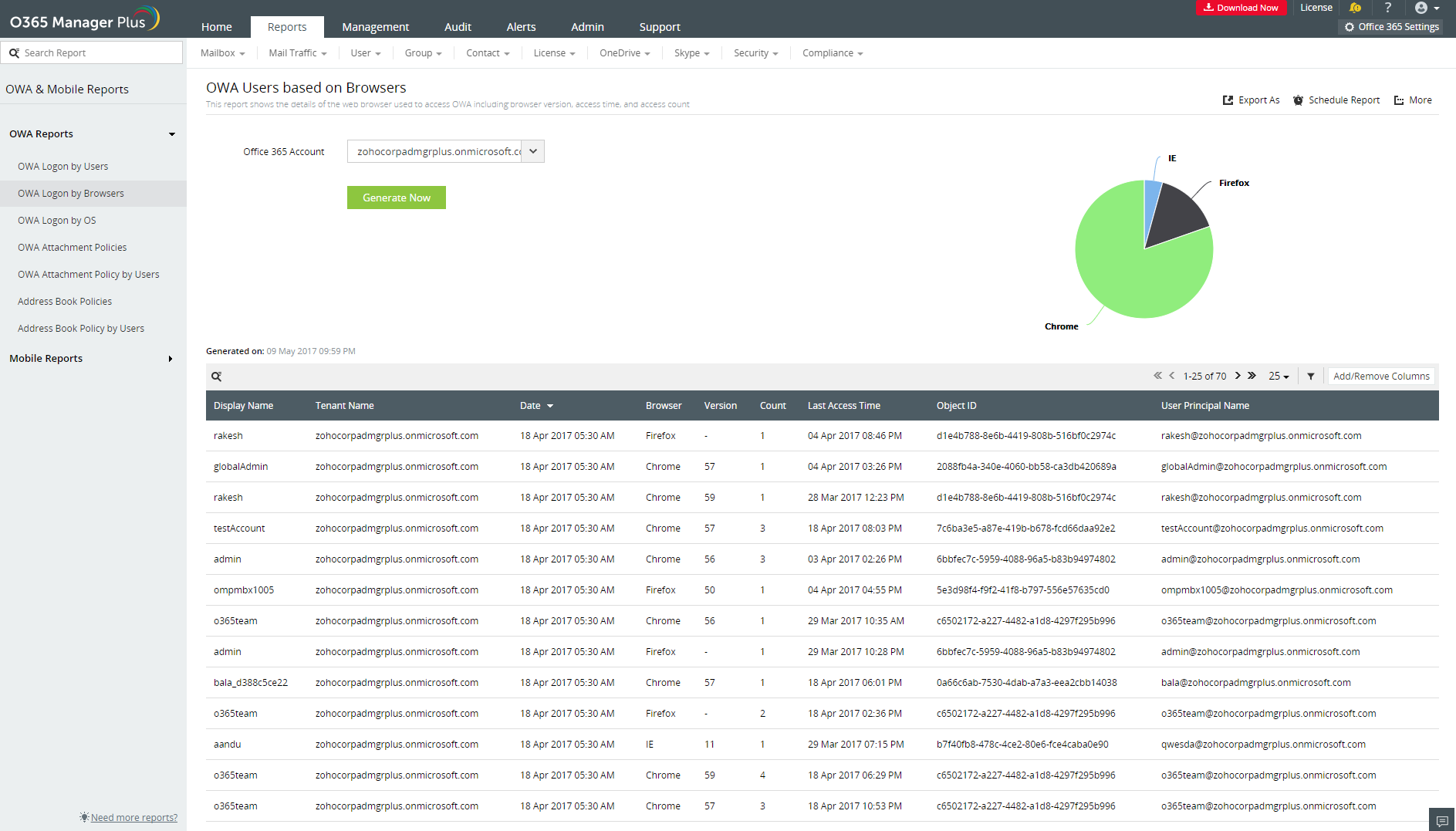Open the OneDrive reports dropdown
The width and height of the screenshot is (1456, 831).
625,53
